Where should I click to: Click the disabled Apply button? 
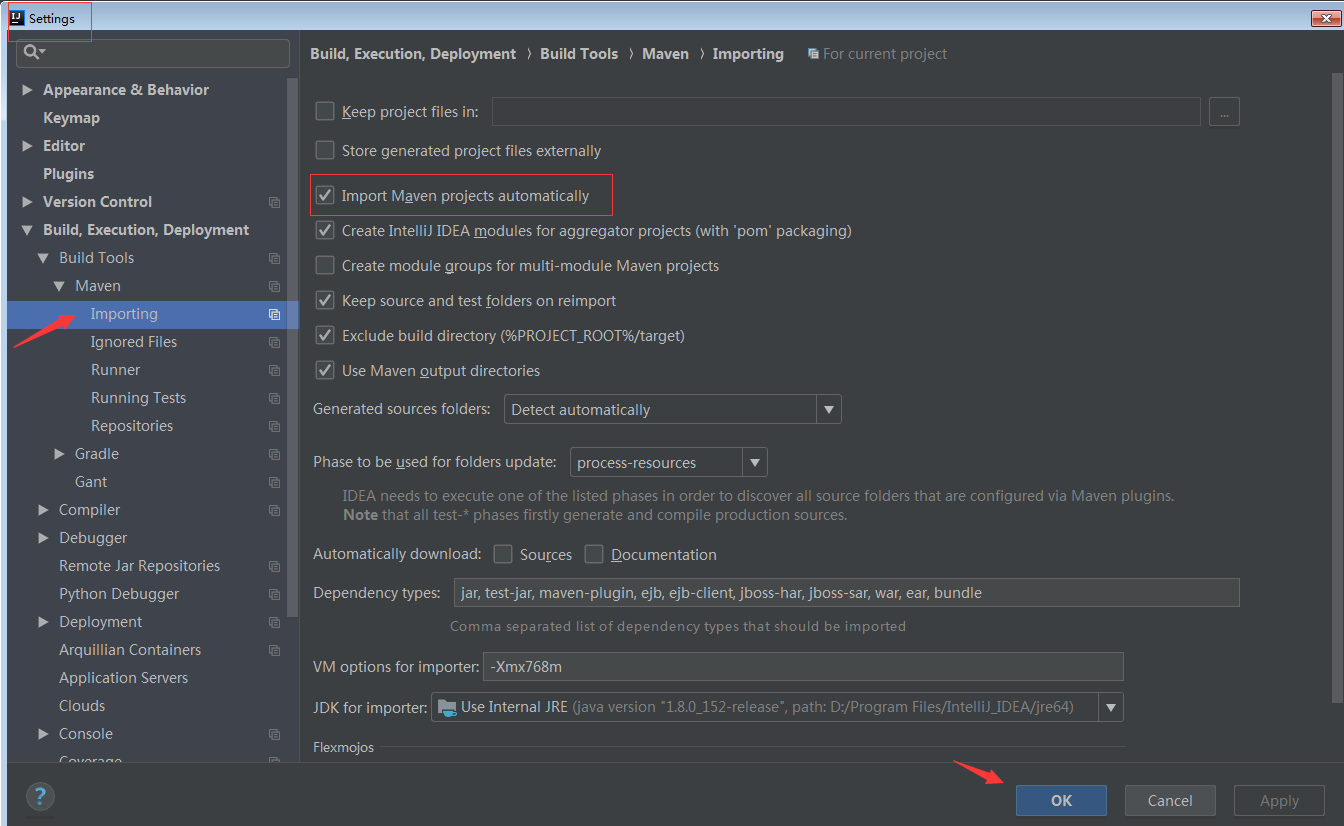pyautogui.click(x=1279, y=800)
